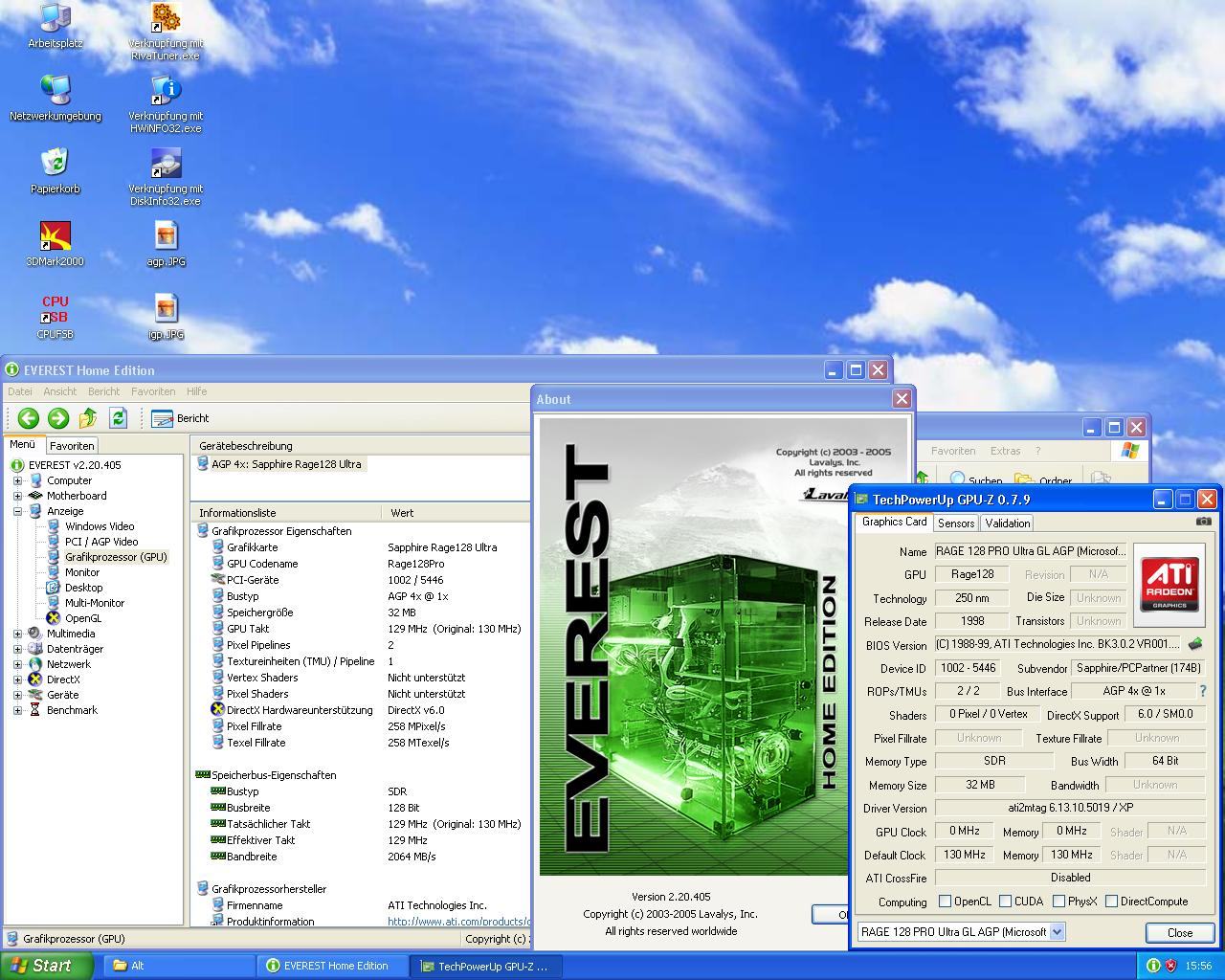Image resolution: width=1225 pixels, height=980 pixels.
Task: Expand the Benchmark tree node
Action: (17, 710)
